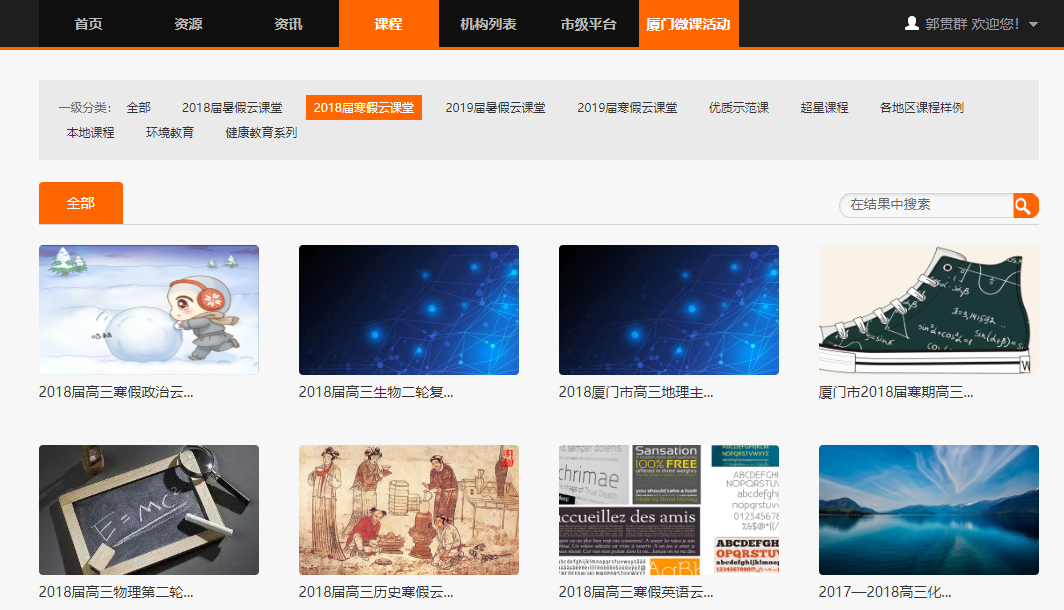Click title 2018届高三历史寒假云...

[376, 592]
